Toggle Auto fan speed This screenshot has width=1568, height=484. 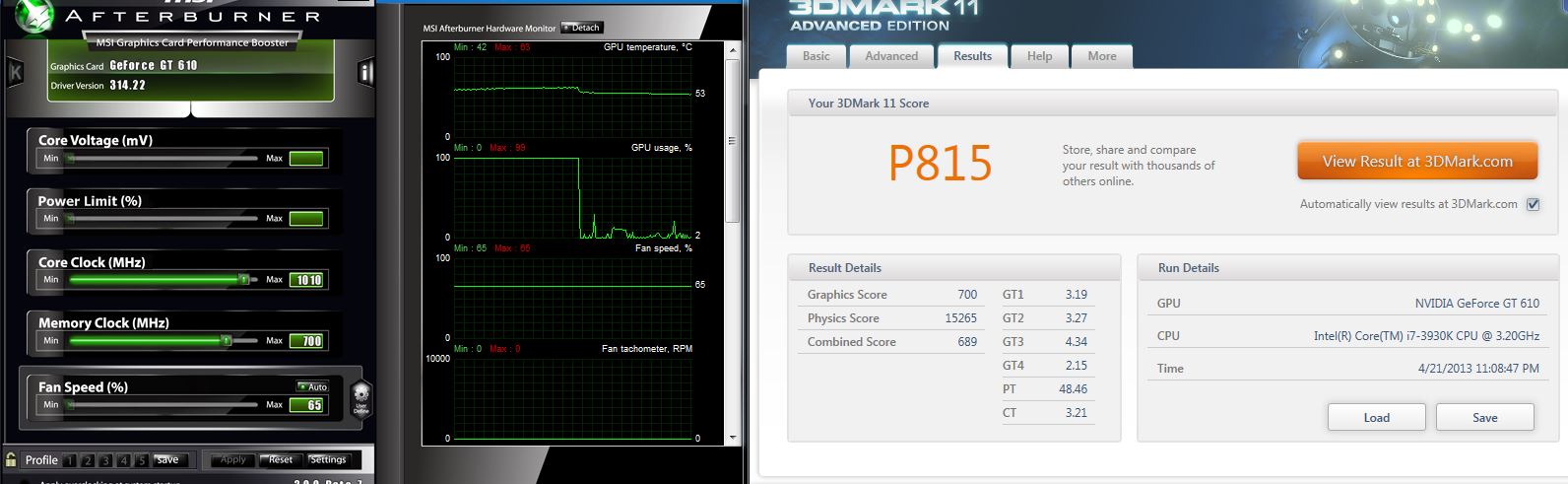pyautogui.click(x=313, y=386)
